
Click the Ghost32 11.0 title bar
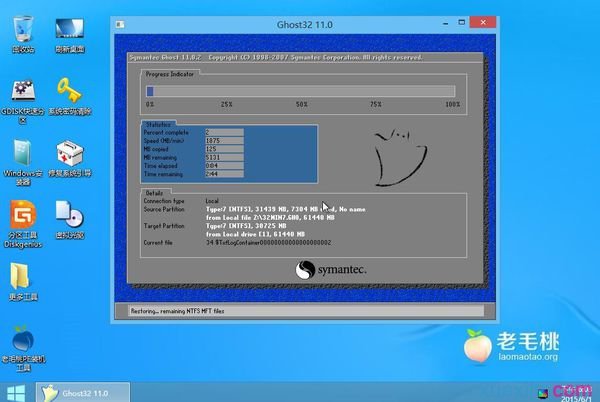(305, 24)
